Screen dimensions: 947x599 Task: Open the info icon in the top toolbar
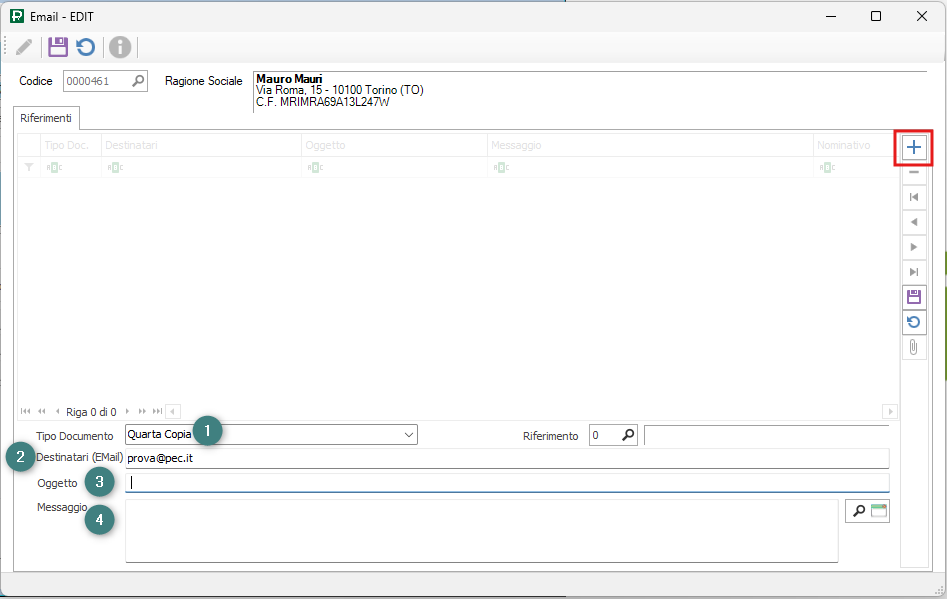pyautogui.click(x=120, y=47)
